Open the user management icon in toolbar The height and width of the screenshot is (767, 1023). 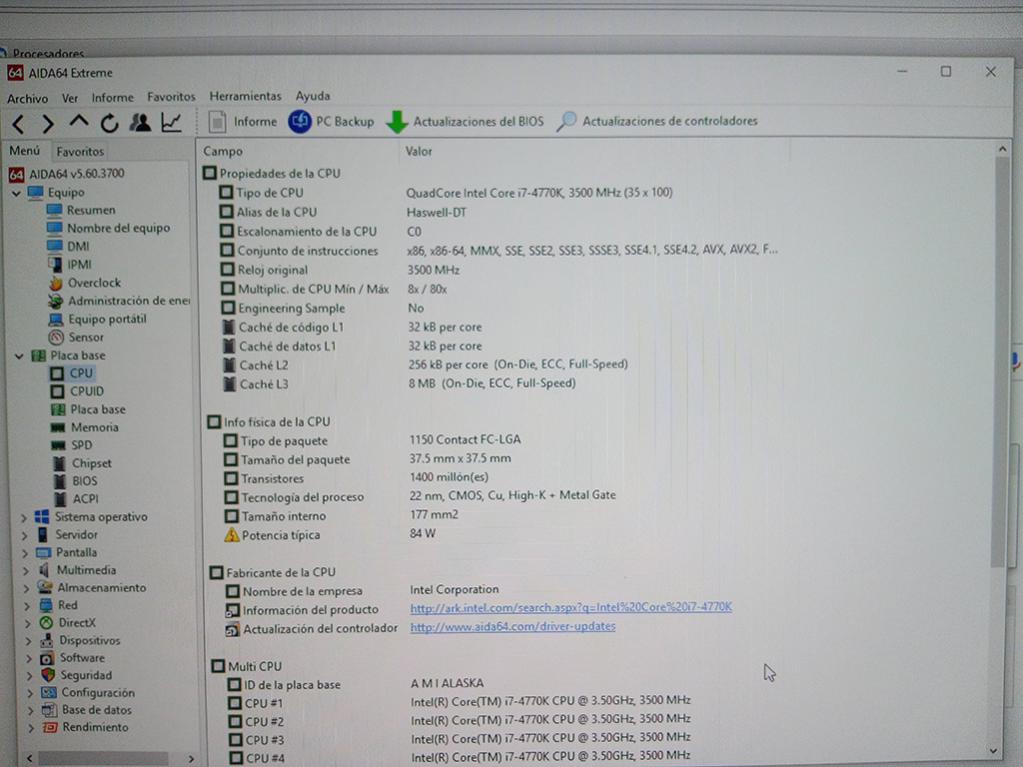click(140, 122)
